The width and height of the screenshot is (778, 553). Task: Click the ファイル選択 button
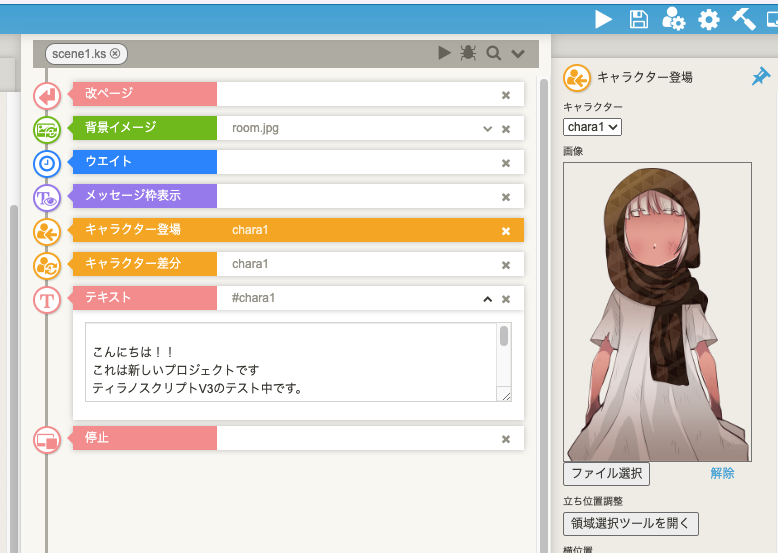pyautogui.click(x=606, y=473)
